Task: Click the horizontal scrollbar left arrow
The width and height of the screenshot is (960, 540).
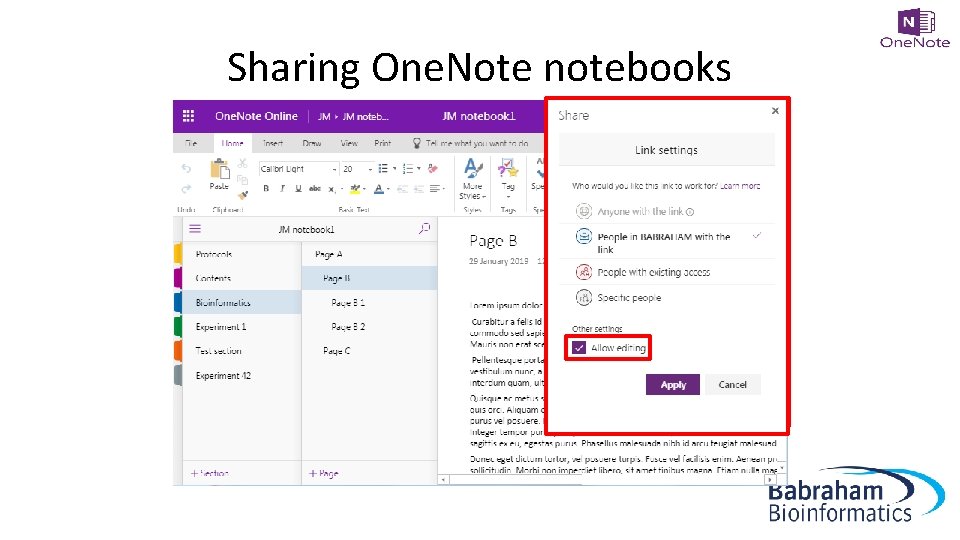Action: point(443,479)
